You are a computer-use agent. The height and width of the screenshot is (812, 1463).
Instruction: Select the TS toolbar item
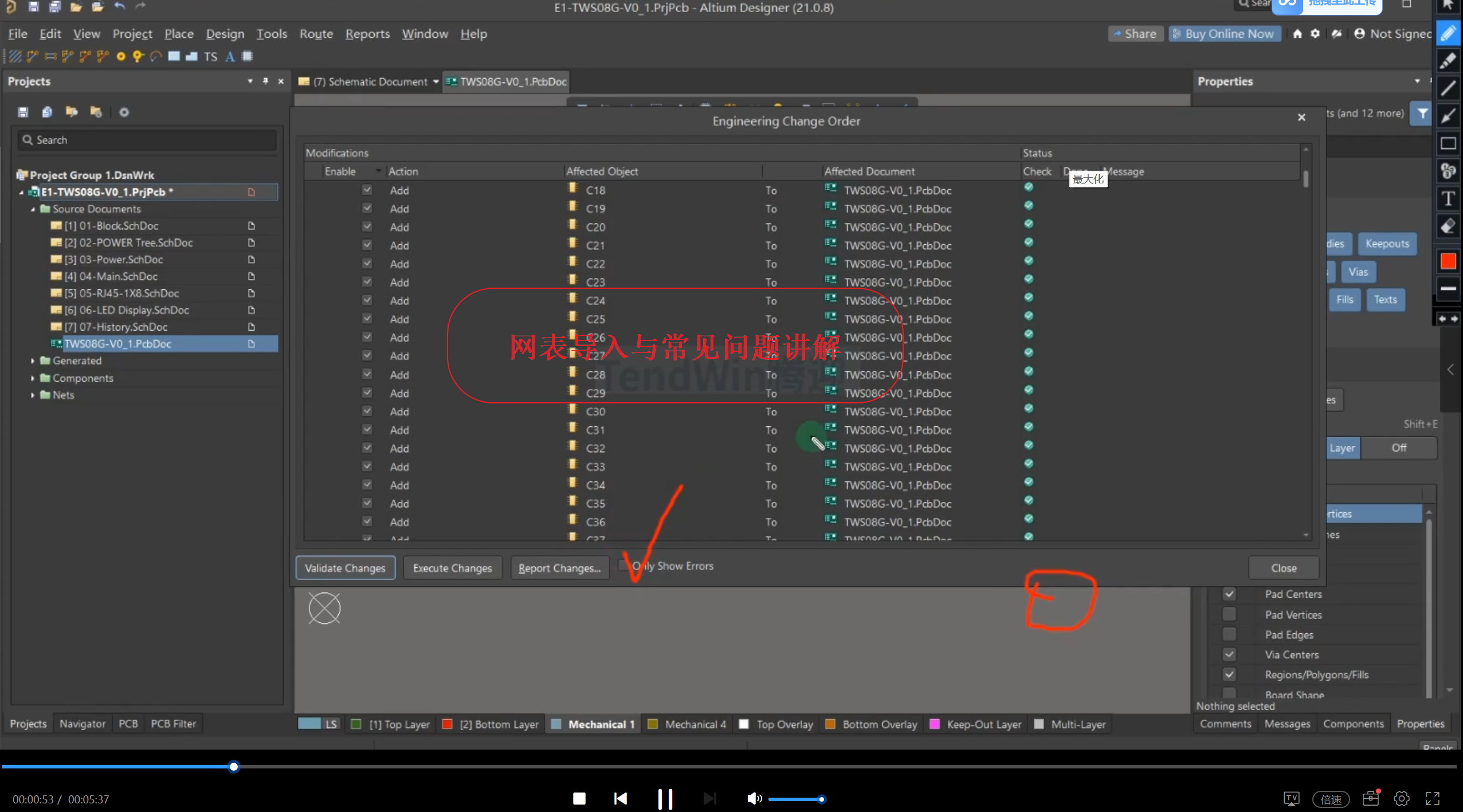[x=210, y=57]
